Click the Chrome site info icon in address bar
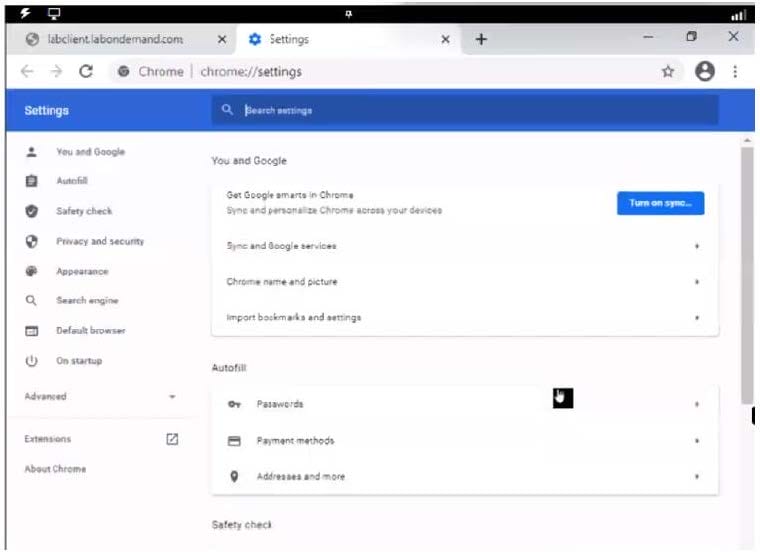Viewport: 760px width, 552px height. (x=124, y=72)
